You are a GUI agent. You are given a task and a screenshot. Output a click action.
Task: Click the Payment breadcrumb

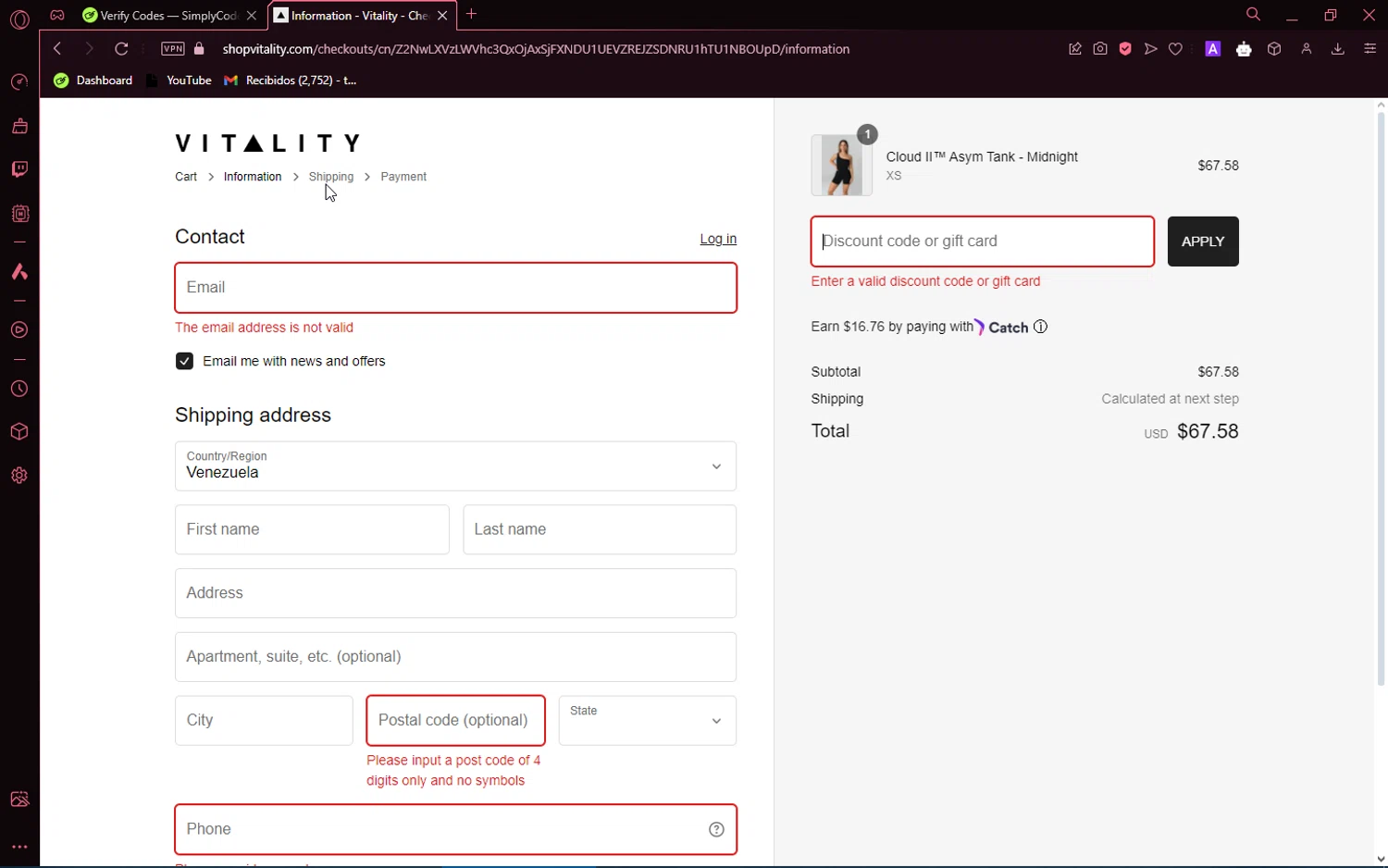(403, 177)
